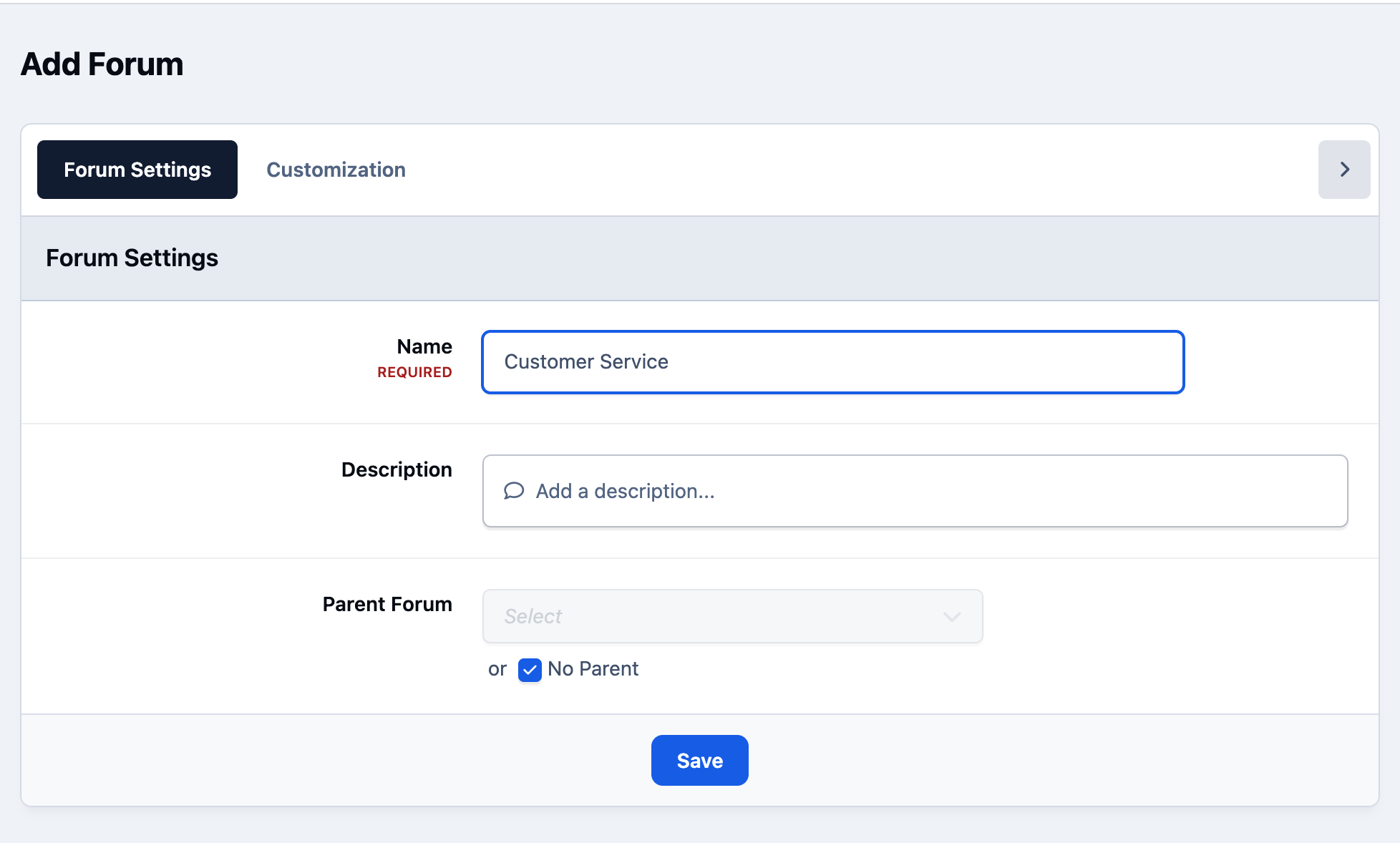
Task: Click the Parent Forum label
Action: pyautogui.click(x=387, y=604)
